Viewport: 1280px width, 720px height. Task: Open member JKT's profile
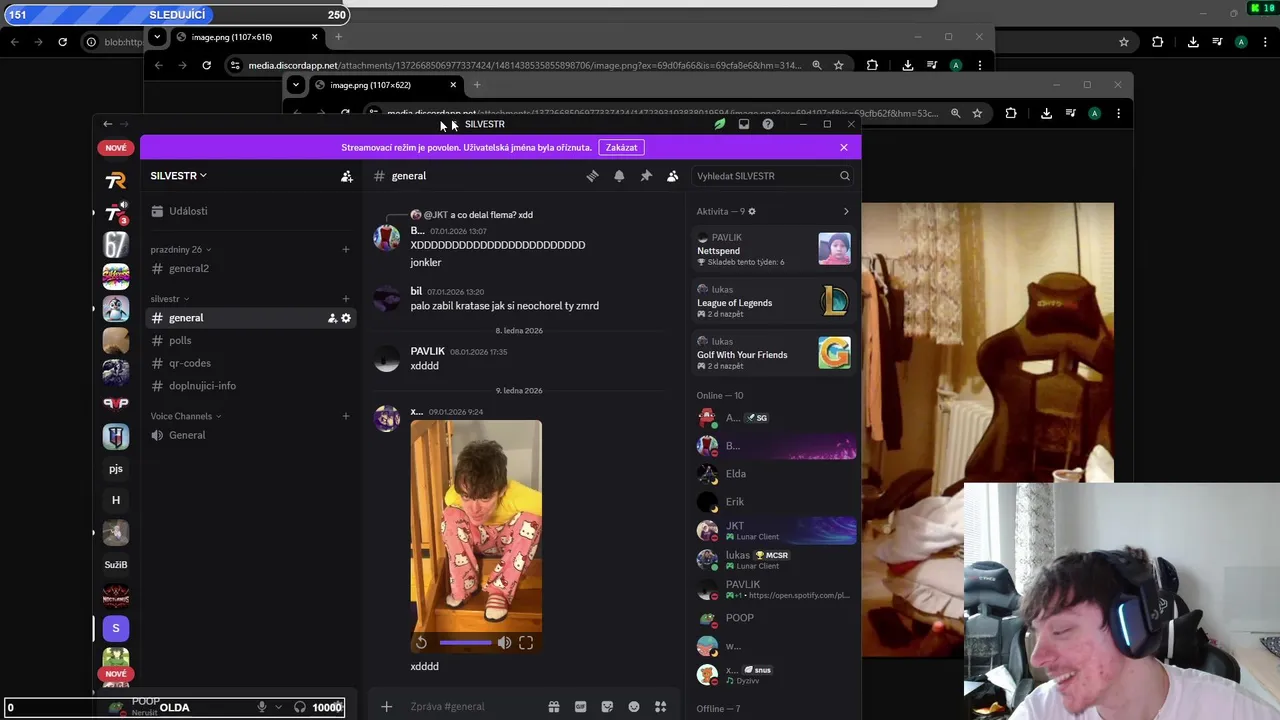[x=774, y=530]
